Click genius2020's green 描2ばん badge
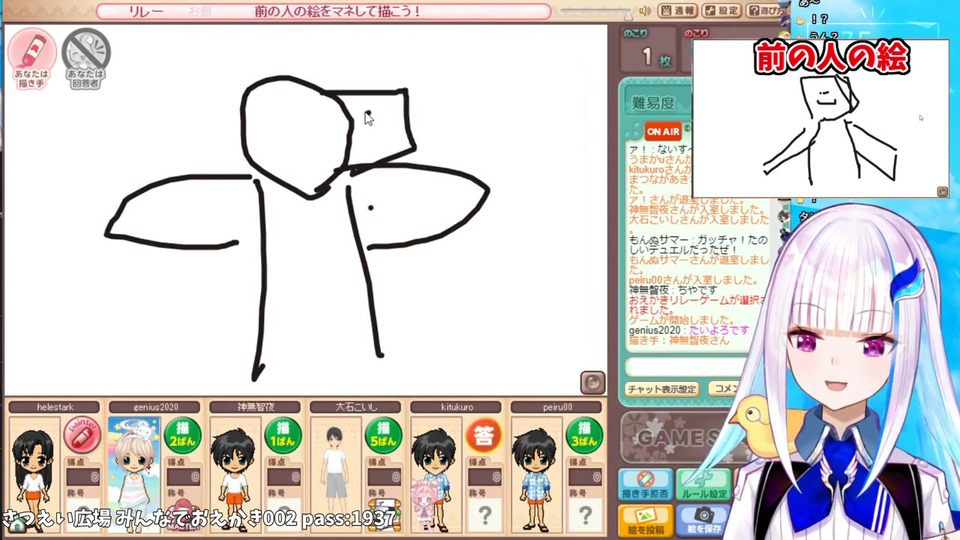This screenshot has width=960, height=540. click(x=182, y=435)
